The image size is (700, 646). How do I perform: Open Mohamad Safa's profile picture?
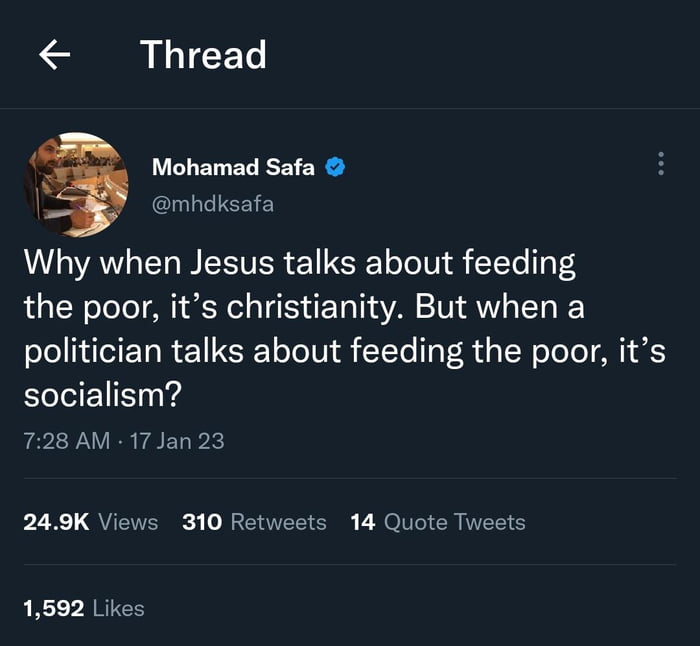point(76,184)
